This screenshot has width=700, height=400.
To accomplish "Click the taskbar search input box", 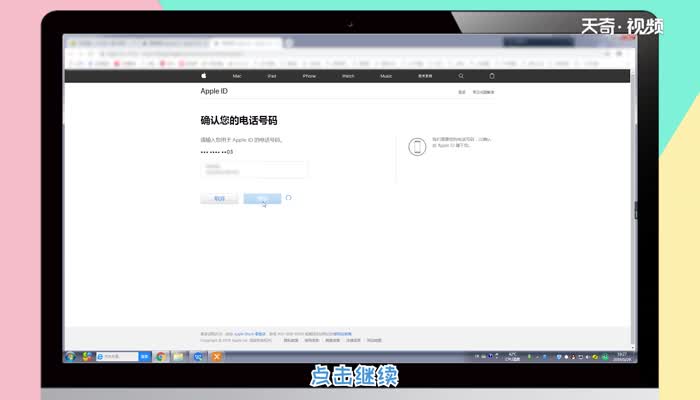I will (x=117, y=356).
